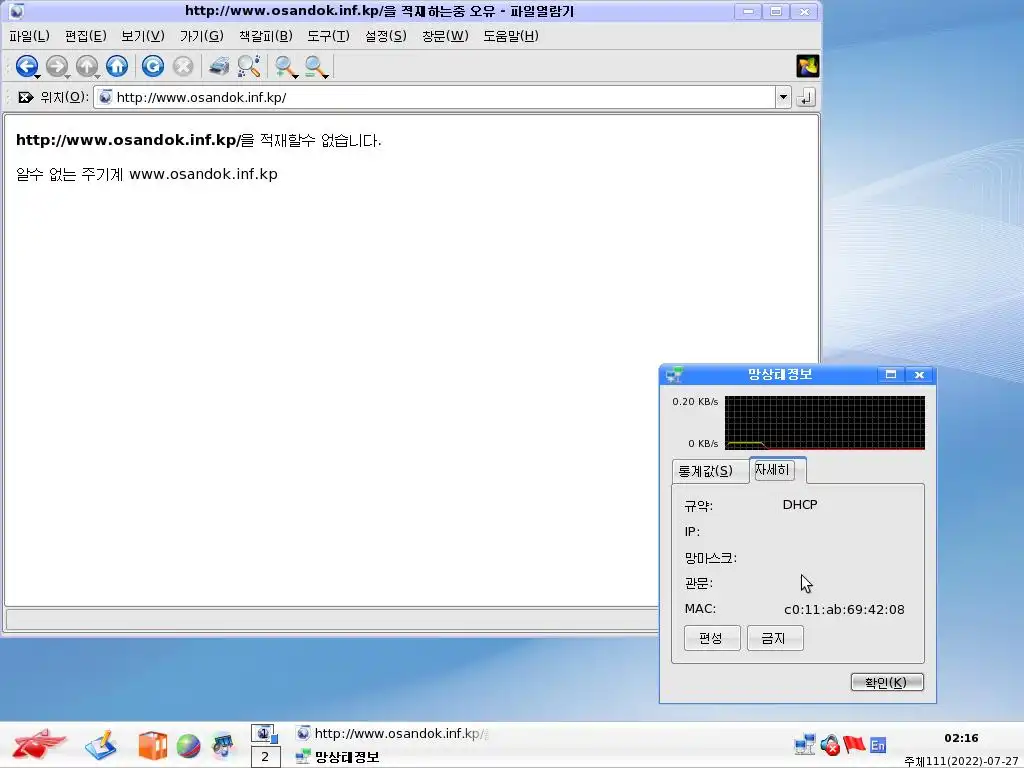Click the red flag tray icon
The width and height of the screenshot is (1024, 768).
point(854,744)
